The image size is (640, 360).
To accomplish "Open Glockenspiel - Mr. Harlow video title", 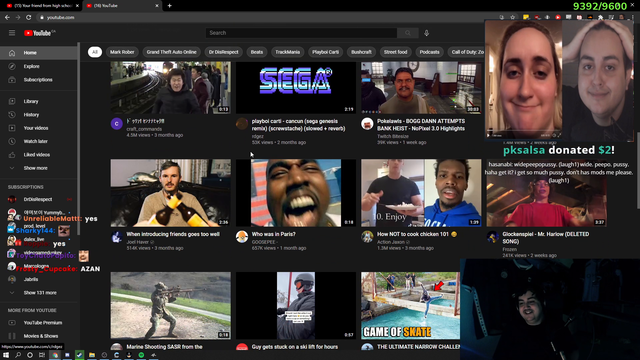I will pos(546,238).
